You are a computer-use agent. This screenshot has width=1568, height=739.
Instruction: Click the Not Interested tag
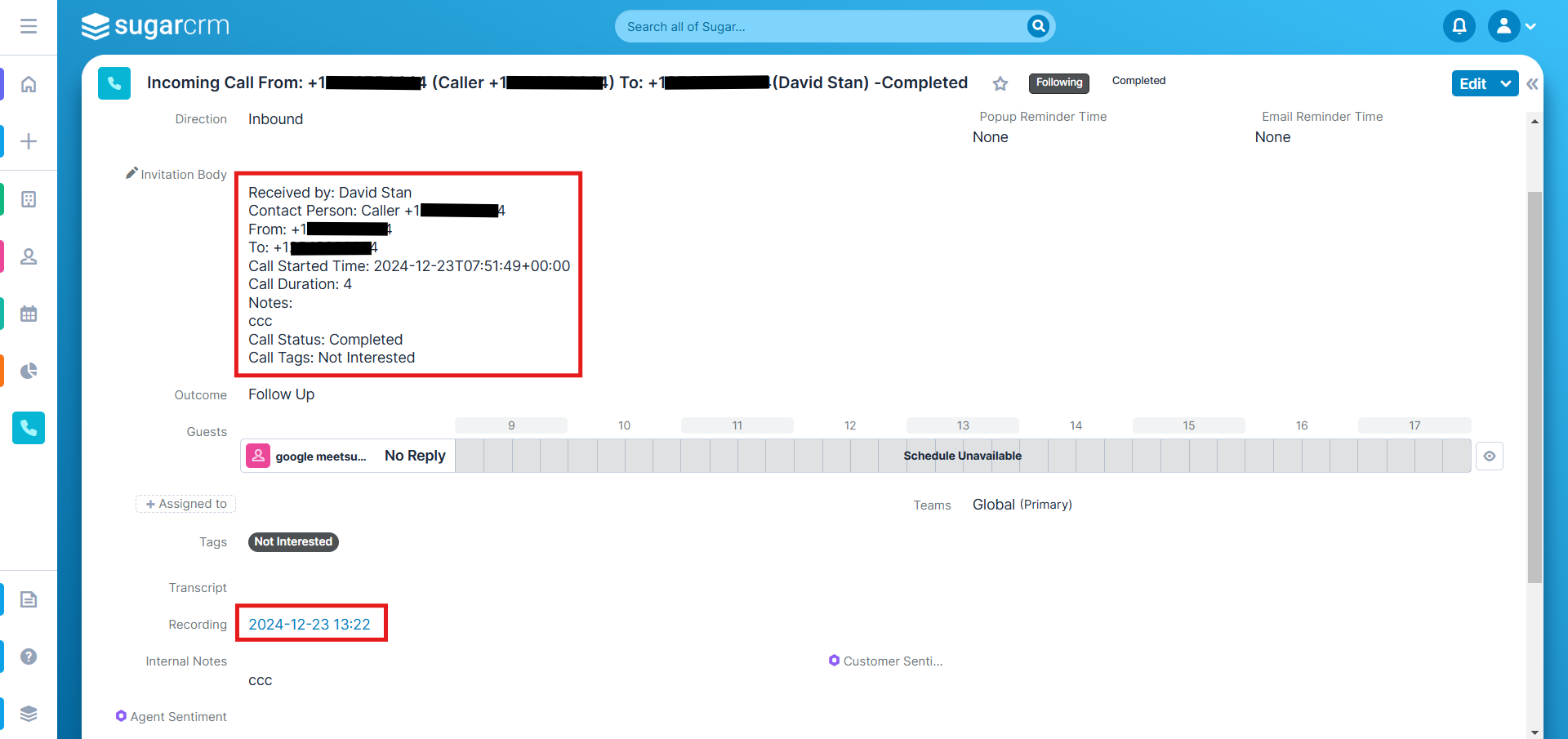[x=293, y=541]
